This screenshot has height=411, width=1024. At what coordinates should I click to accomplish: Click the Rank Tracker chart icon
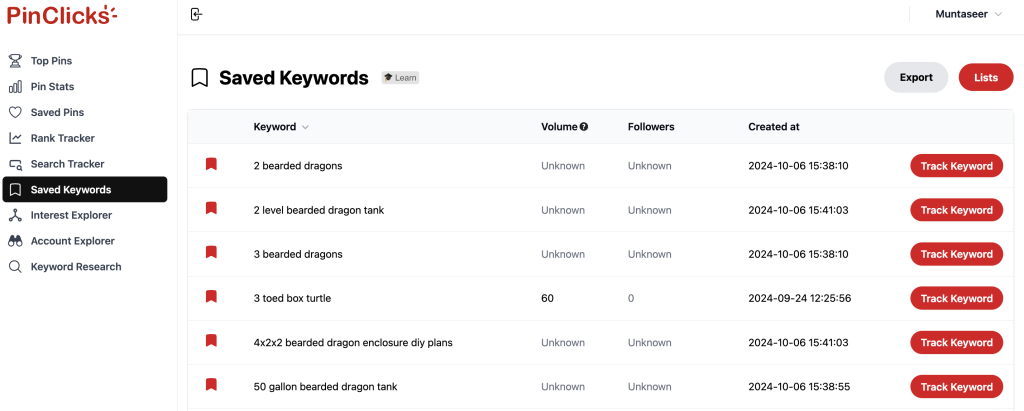point(15,138)
